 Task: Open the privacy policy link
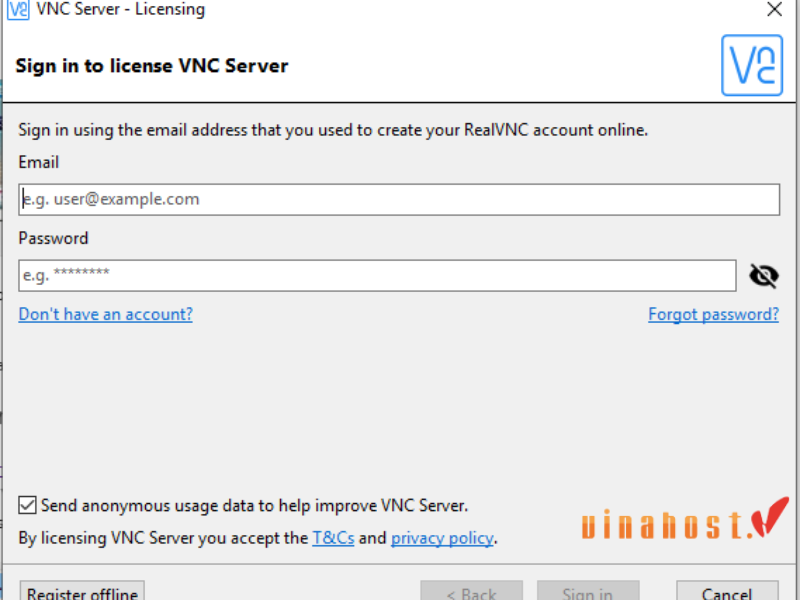442,538
